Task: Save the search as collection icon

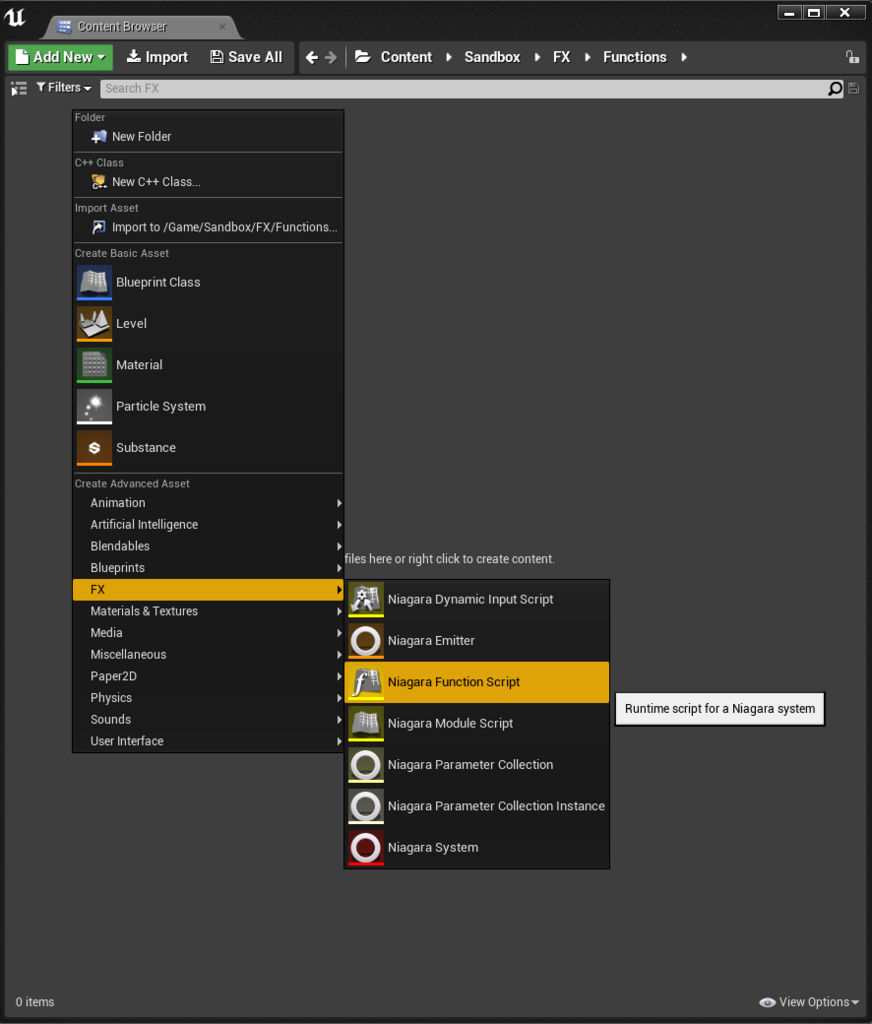Action: coord(854,88)
